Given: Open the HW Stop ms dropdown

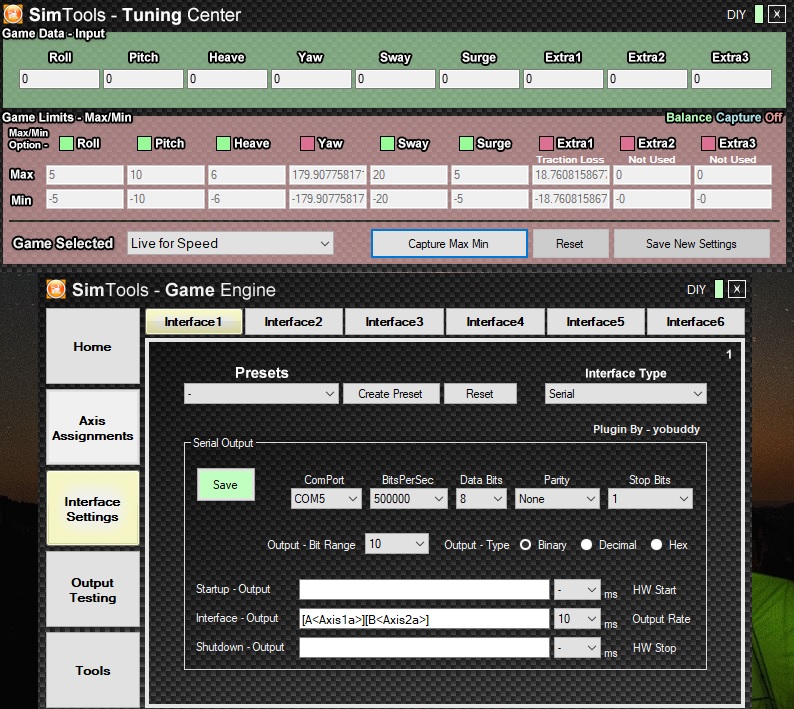Looking at the screenshot, I should point(577,648).
